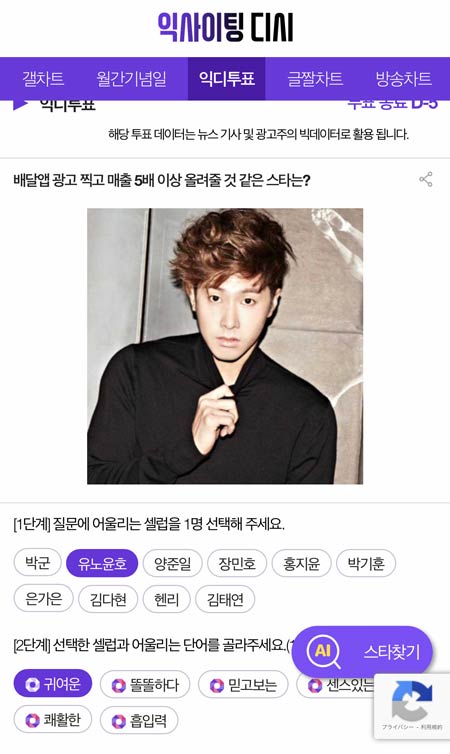Screen dimensions: 450x754
Task: Select the 김태연 option button
Action: pos(225,599)
